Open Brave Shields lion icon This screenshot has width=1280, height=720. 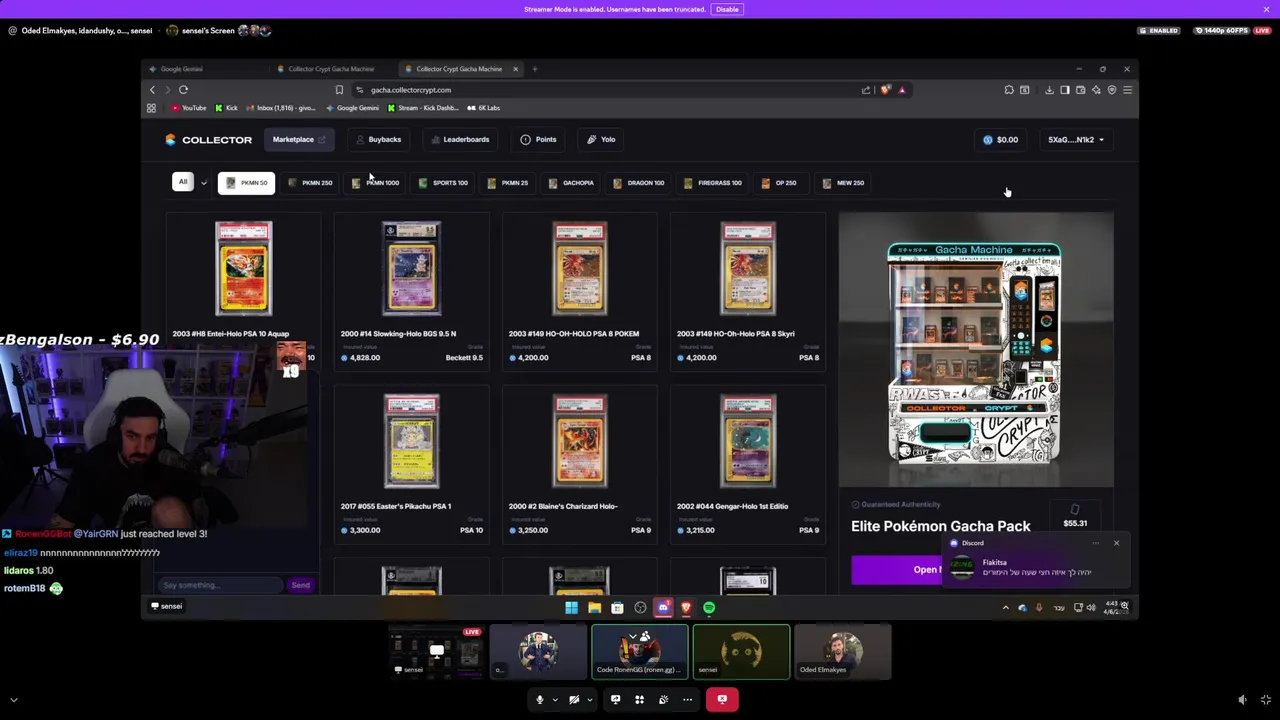[885, 90]
